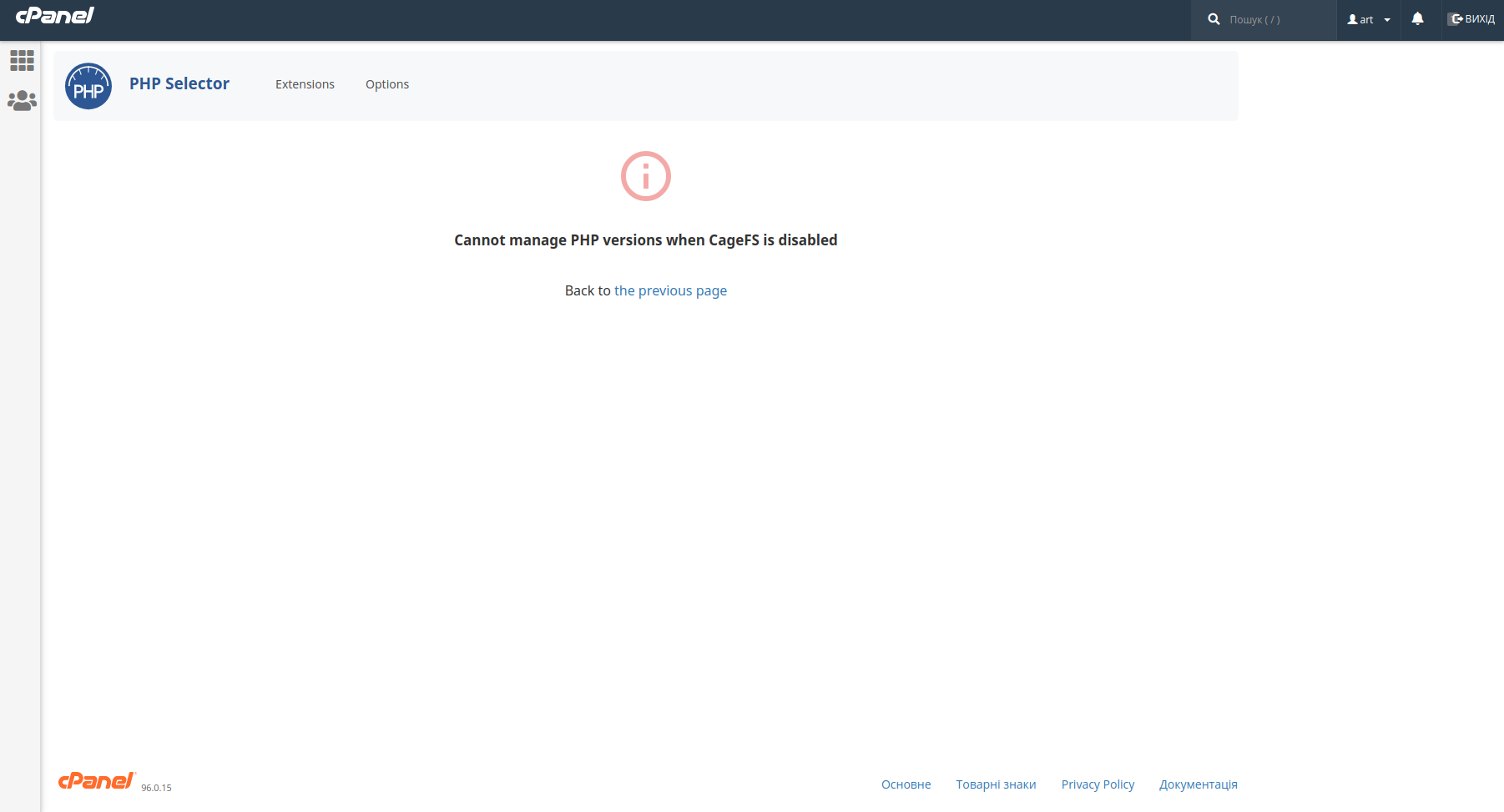1504x812 pixels.
Task: Click the CageFS disabled error message
Action: (x=646, y=240)
